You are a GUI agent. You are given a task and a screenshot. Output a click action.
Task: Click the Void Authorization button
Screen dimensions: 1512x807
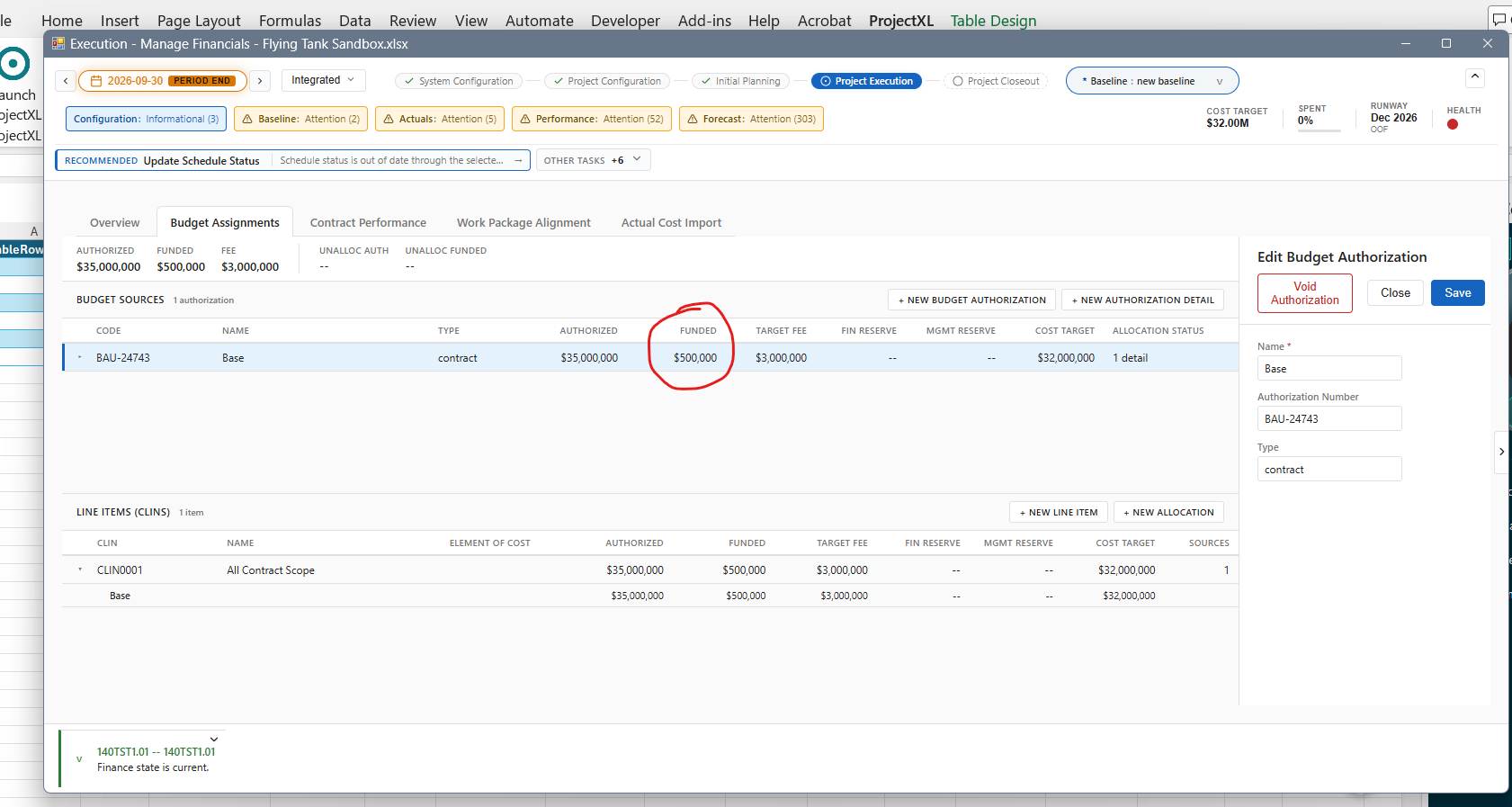coord(1305,293)
